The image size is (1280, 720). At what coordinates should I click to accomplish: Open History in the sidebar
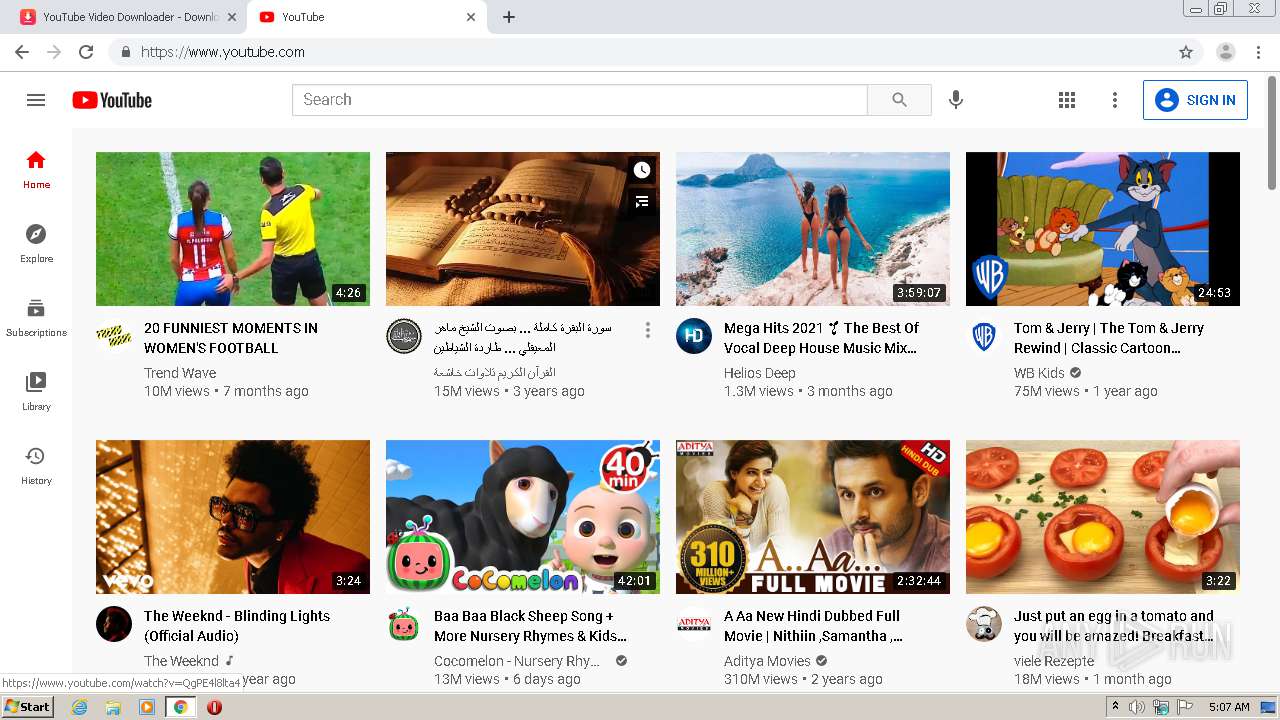point(36,466)
